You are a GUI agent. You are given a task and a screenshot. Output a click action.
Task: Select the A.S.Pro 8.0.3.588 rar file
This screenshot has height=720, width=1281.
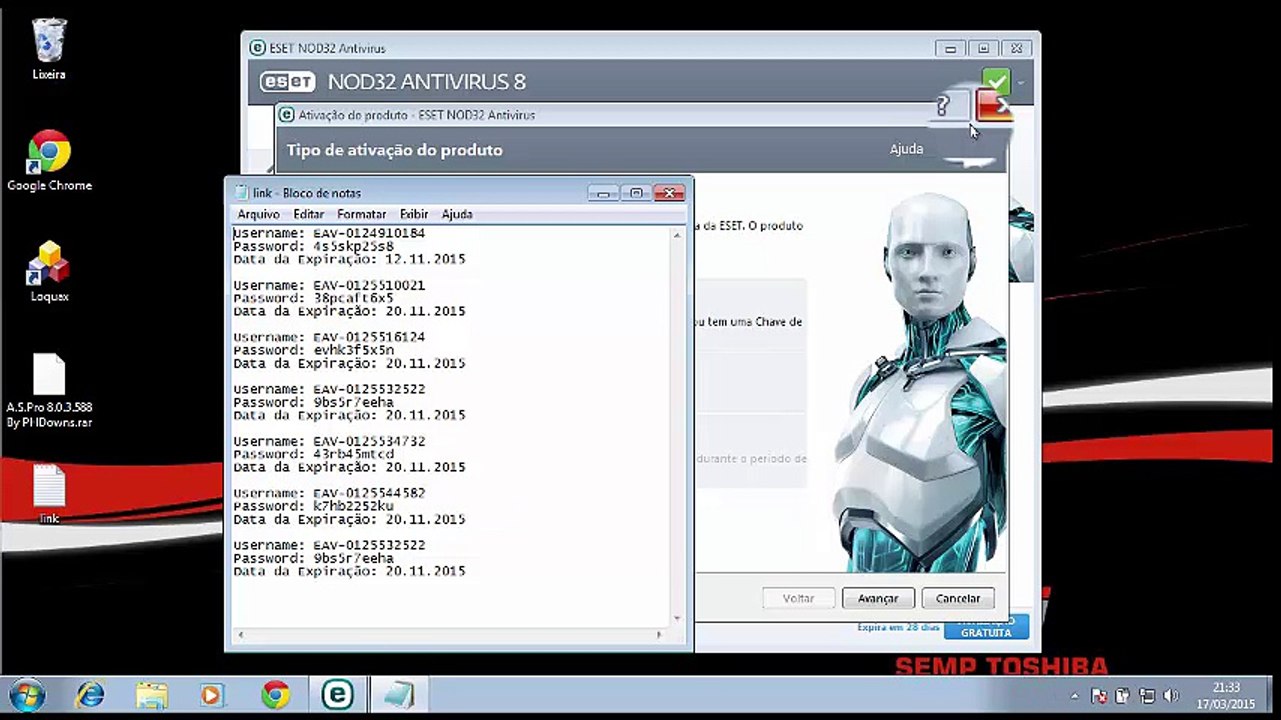[49, 391]
